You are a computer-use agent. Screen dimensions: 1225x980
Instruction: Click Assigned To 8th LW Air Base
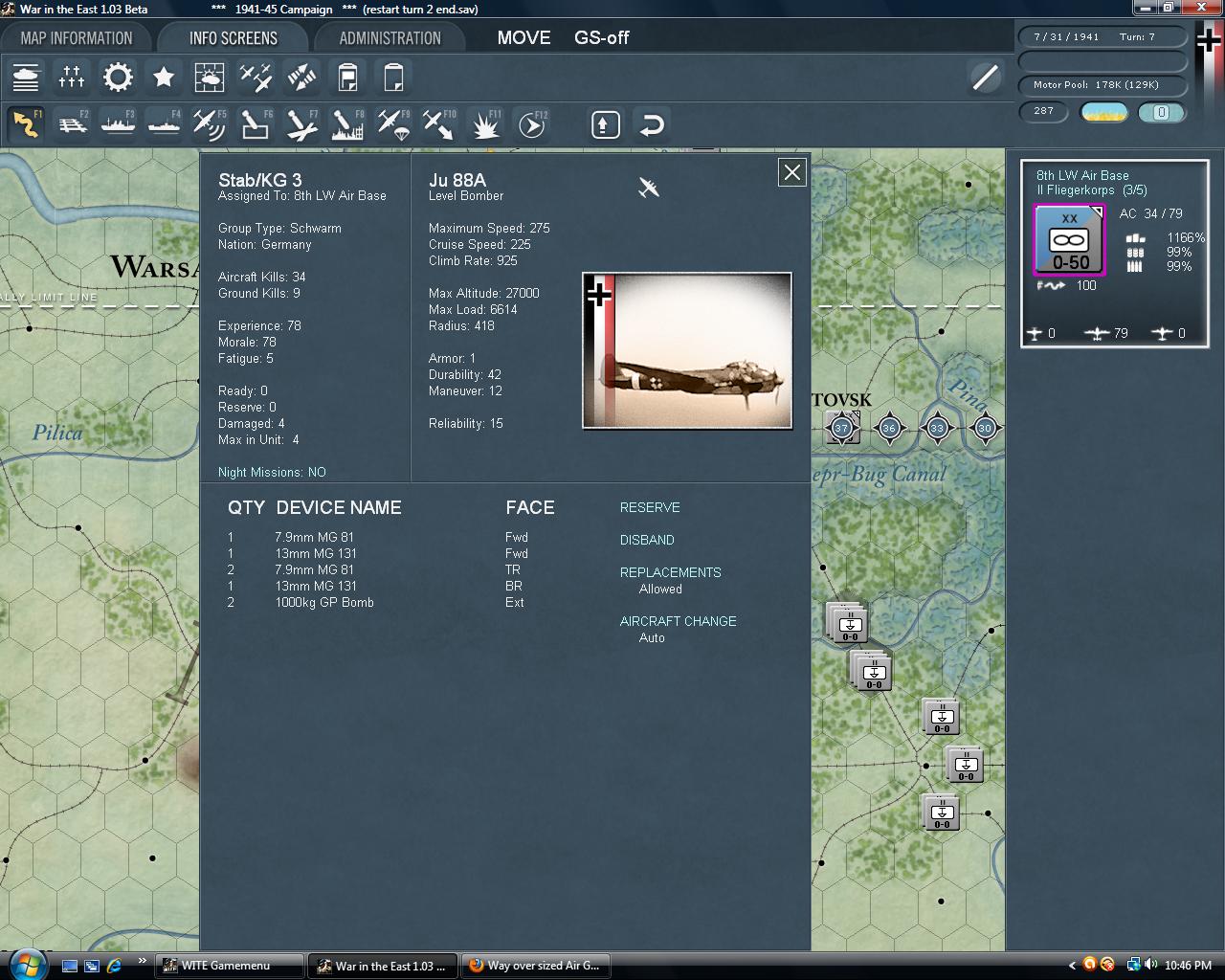(x=302, y=195)
